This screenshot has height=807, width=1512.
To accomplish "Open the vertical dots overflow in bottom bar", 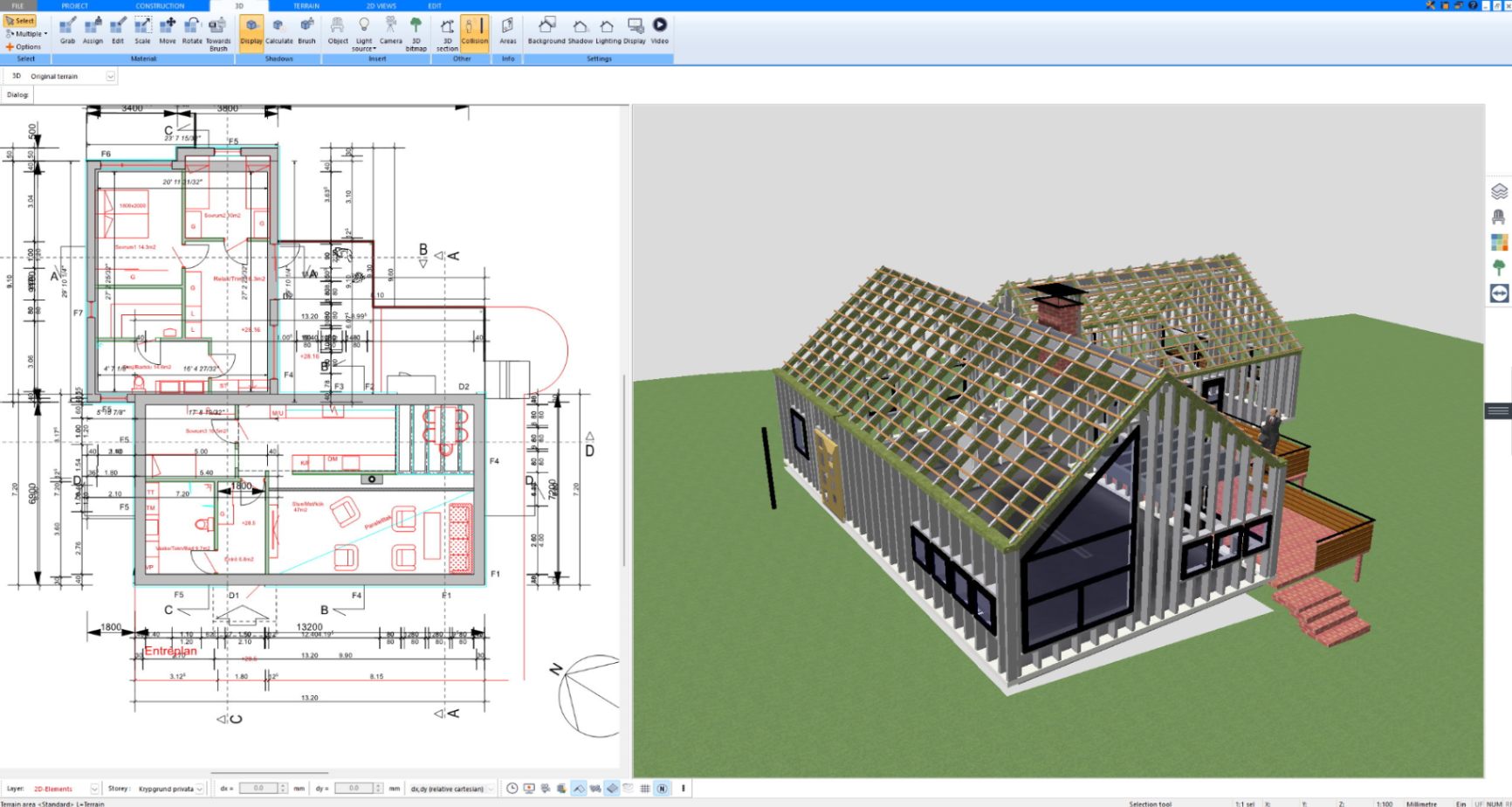I will point(683,788).
